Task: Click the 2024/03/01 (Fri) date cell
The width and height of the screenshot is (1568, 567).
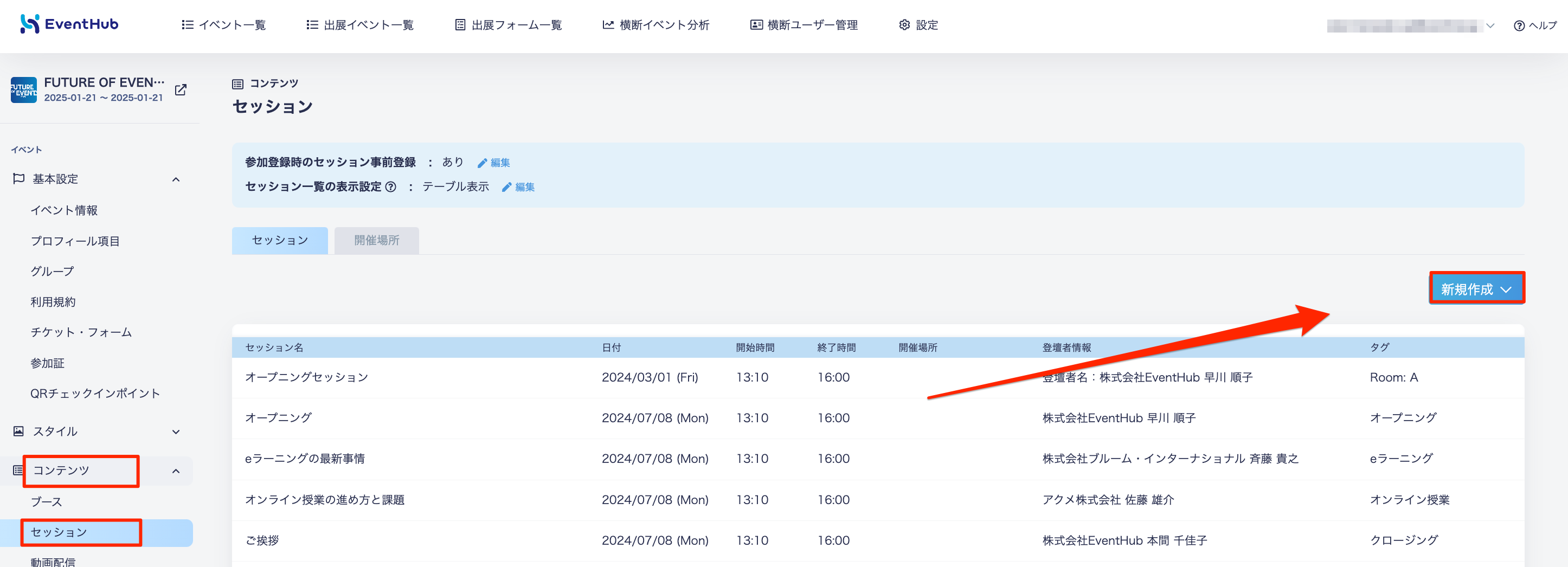Action: (x=650, y=378)
